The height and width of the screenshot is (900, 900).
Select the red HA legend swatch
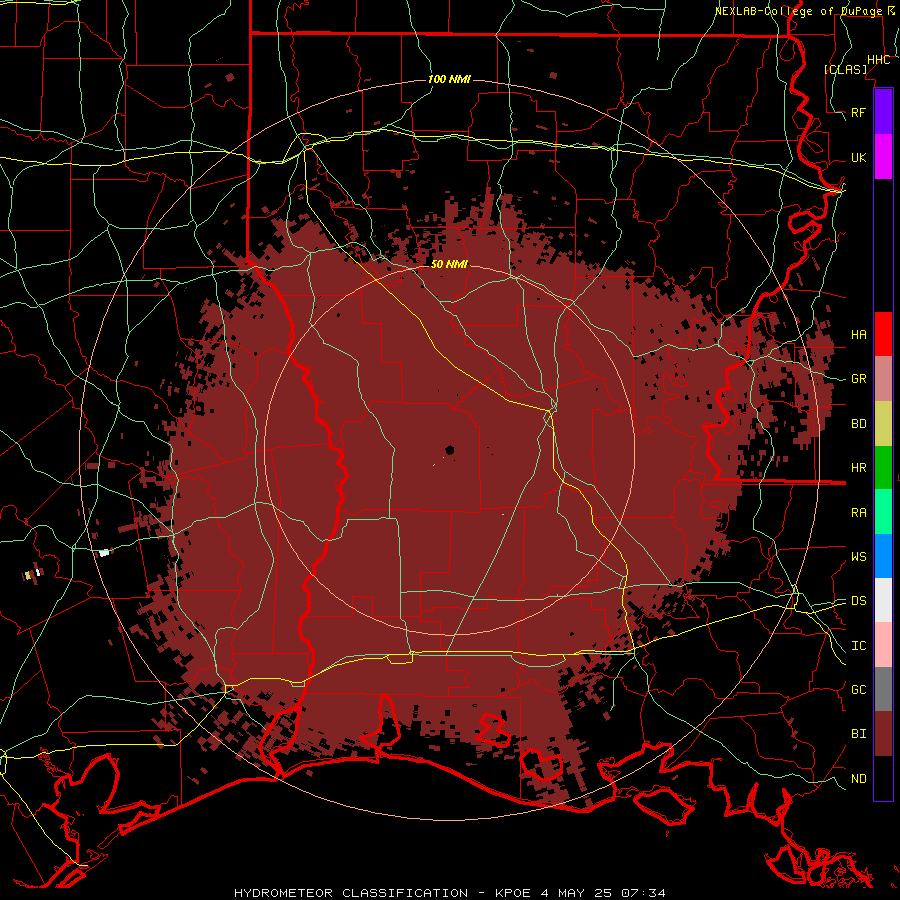(883, 334)
